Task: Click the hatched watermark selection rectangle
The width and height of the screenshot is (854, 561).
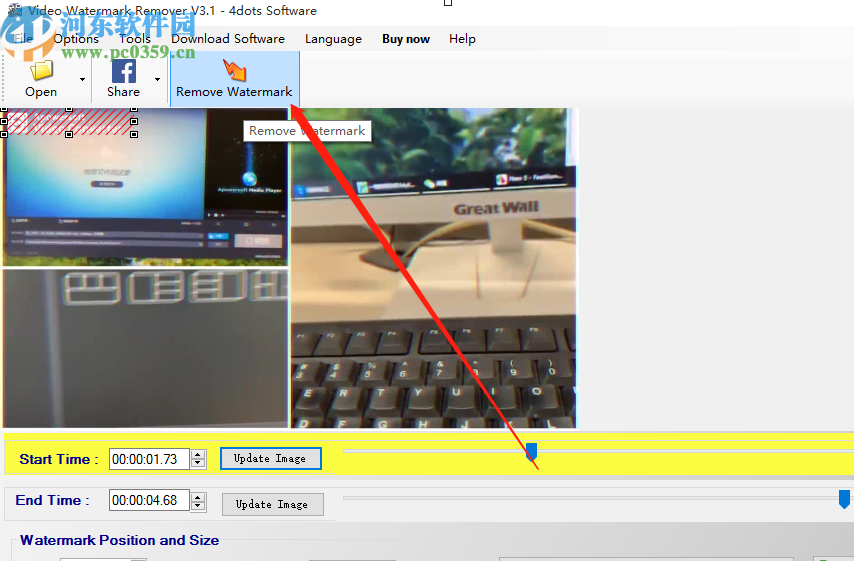Action: point(69,121)
